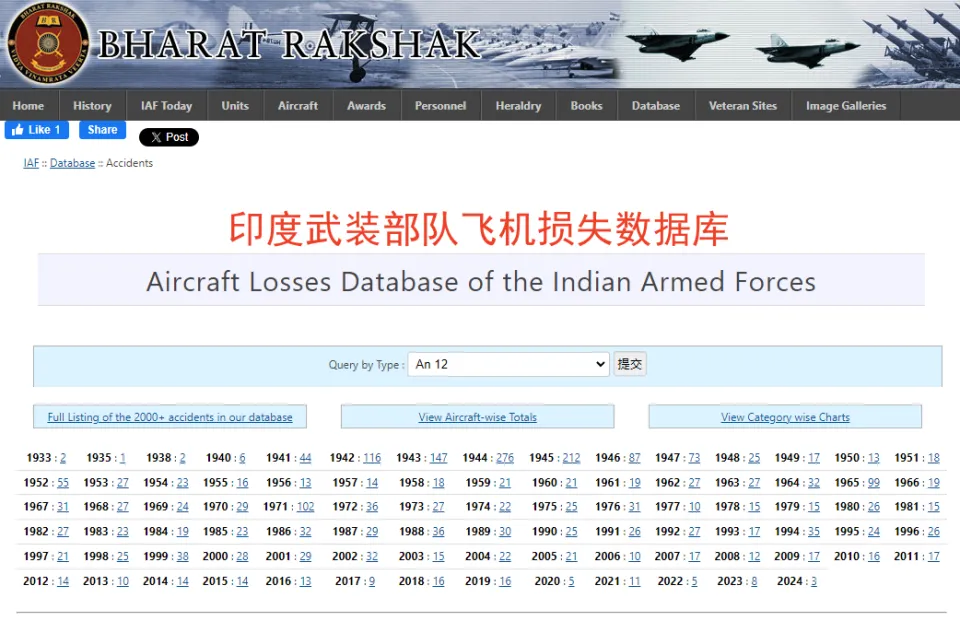960x621 pixels.
Task: Open the Books menu item
Action: [587, 105]
